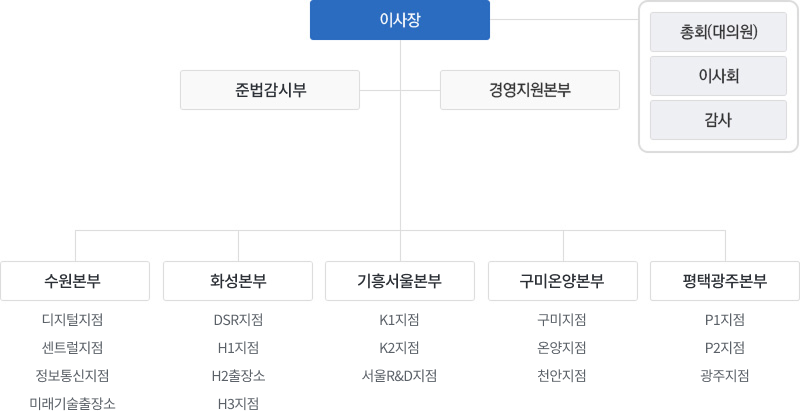Select 미래기술출장소 under 수원본부
This screenshot has width=800, height=416.
(x=73, y=404)
